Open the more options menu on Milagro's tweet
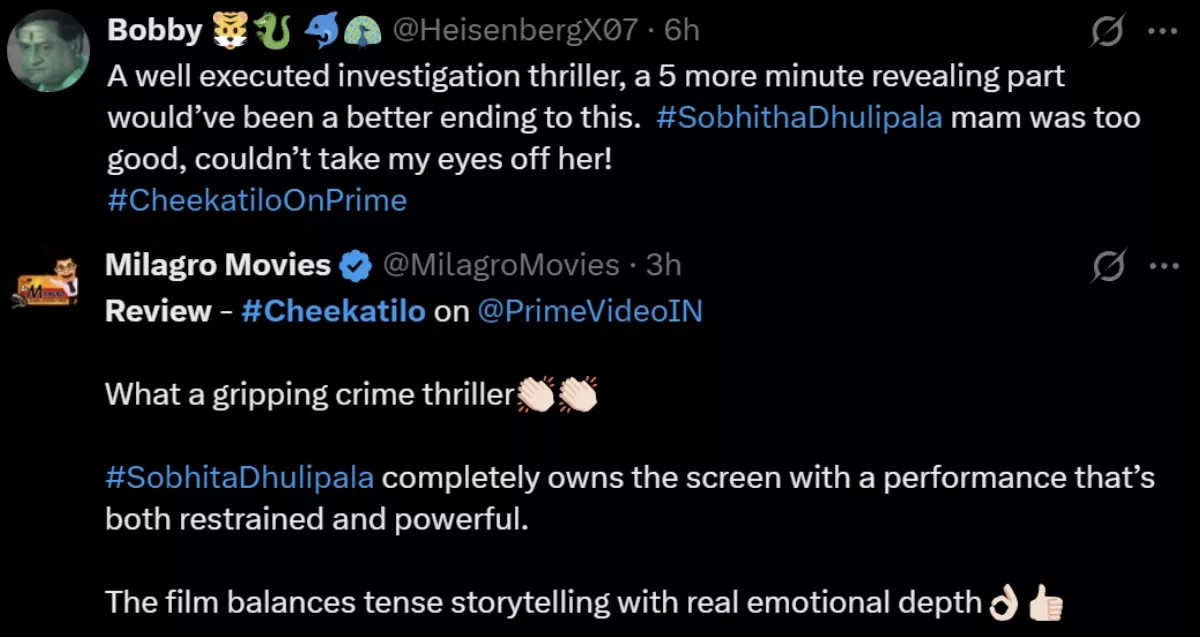Viewport: 1200px width, 637px height. click(x=1163, y=264)
